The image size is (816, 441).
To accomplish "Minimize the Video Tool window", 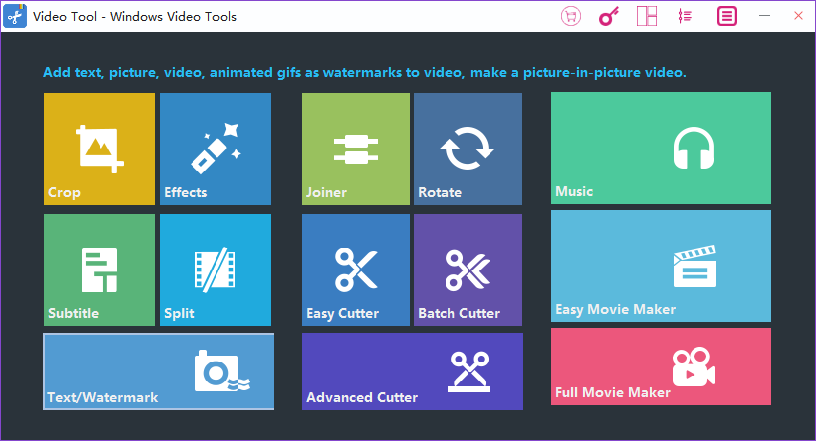I will tap(765, 16).
